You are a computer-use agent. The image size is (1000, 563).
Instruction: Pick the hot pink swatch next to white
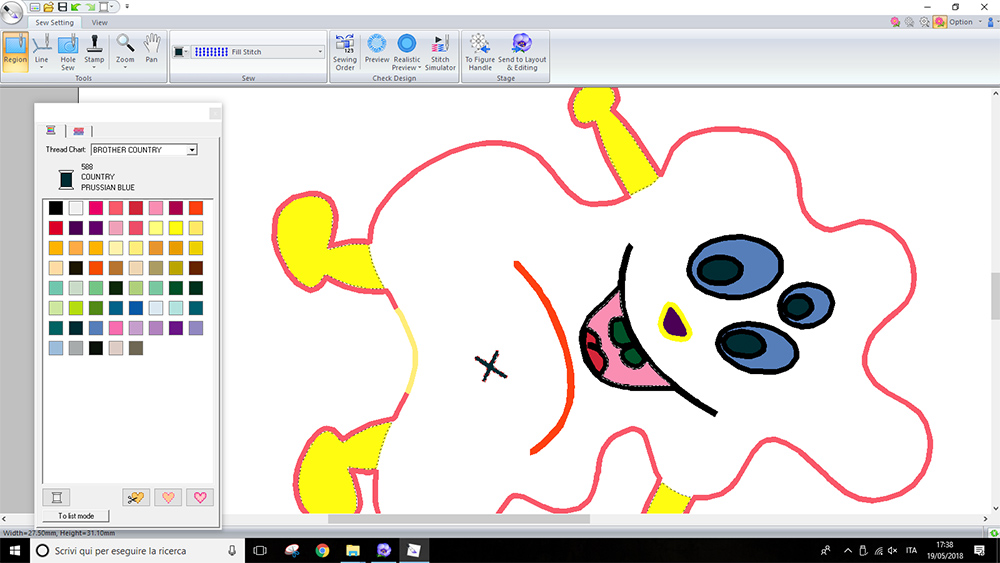[96, 207]
